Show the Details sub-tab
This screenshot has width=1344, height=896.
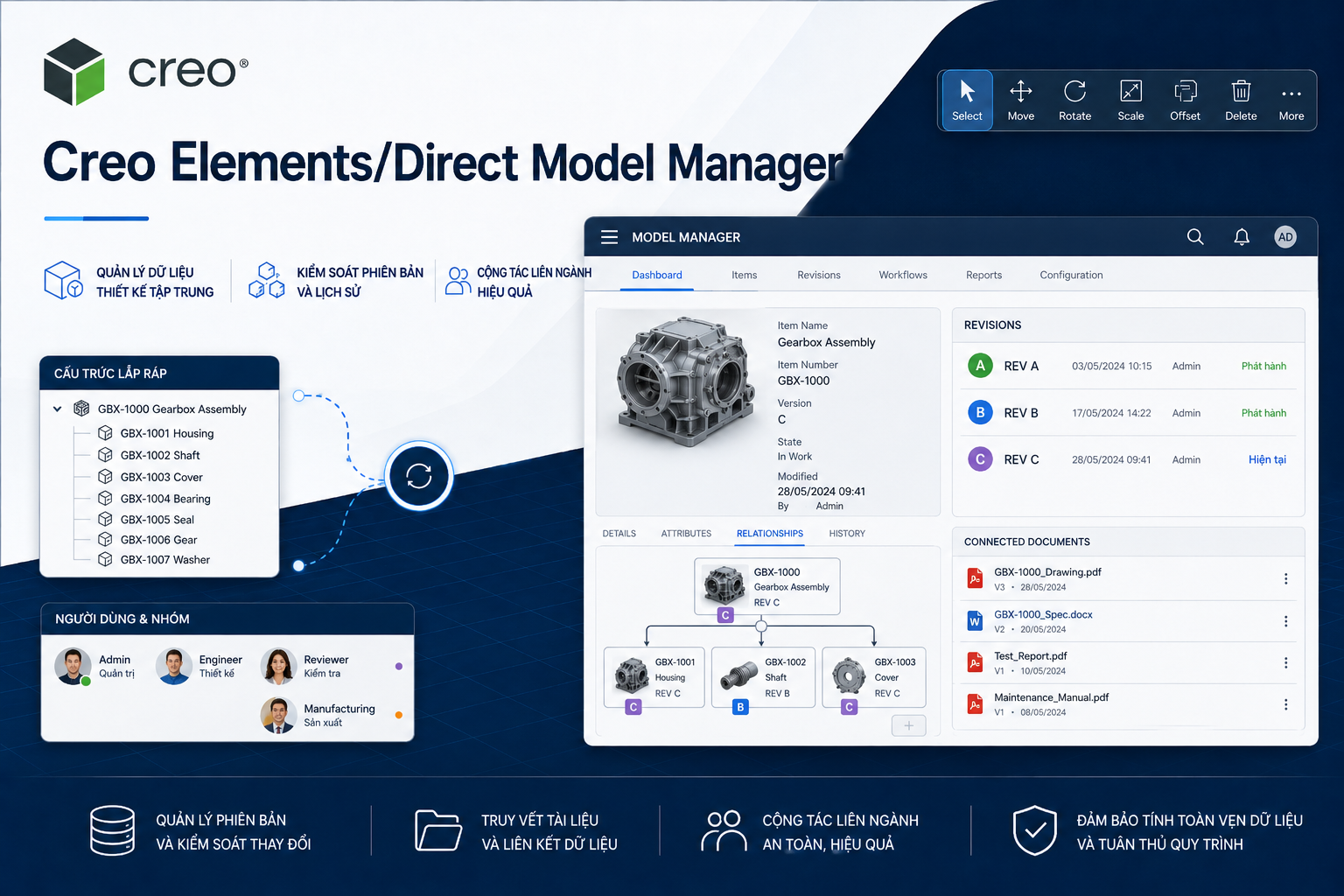(x=619, y=534)
